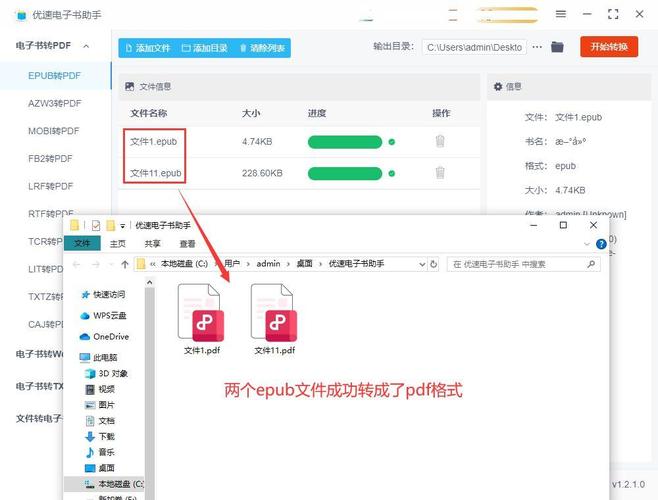The width and height of the screenshot is (658, 500).
Task: Open the 共享 tab in Explorer ribbon
Action: click(152, 243)
